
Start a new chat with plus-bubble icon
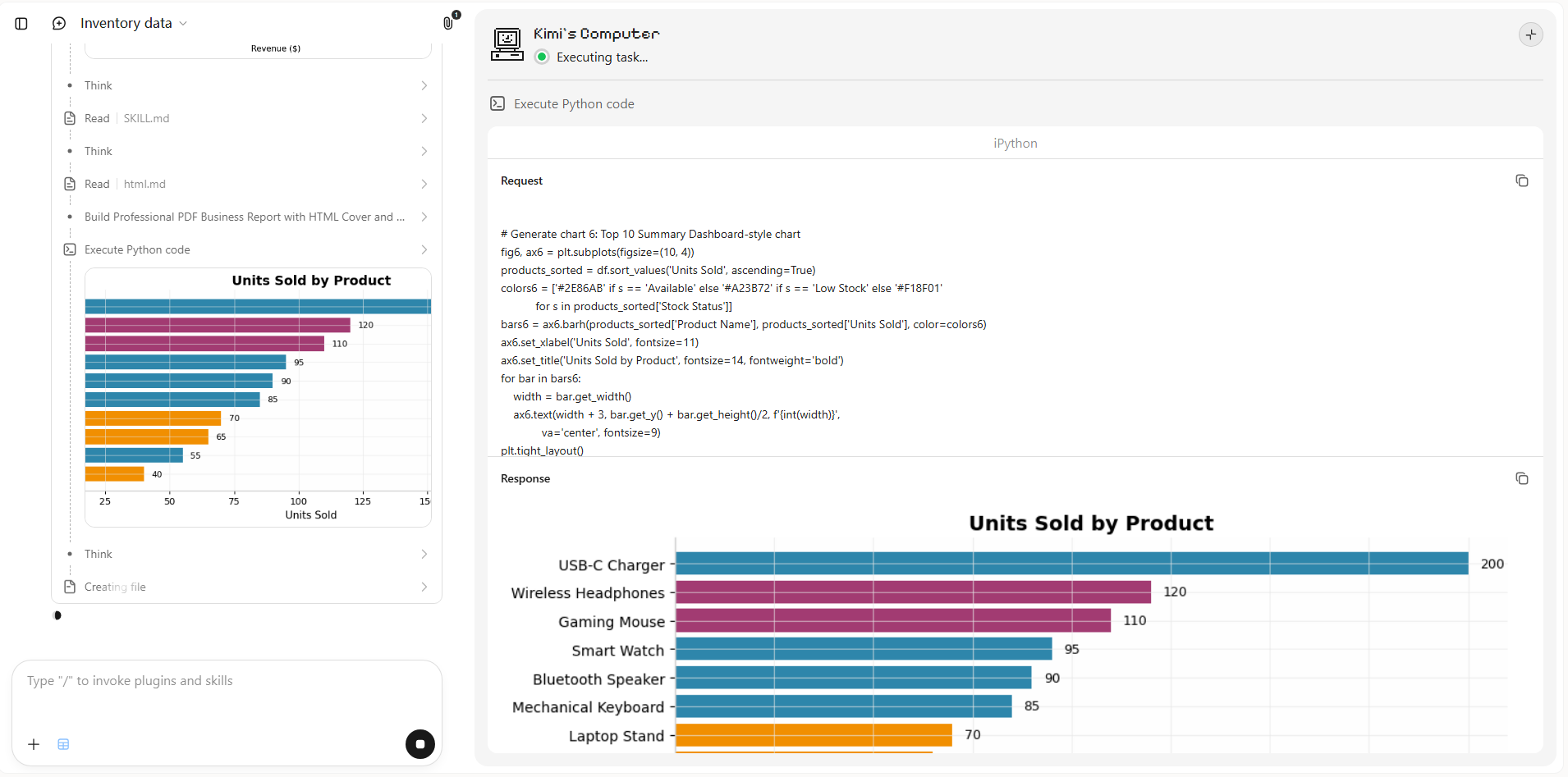click(59, 24)
